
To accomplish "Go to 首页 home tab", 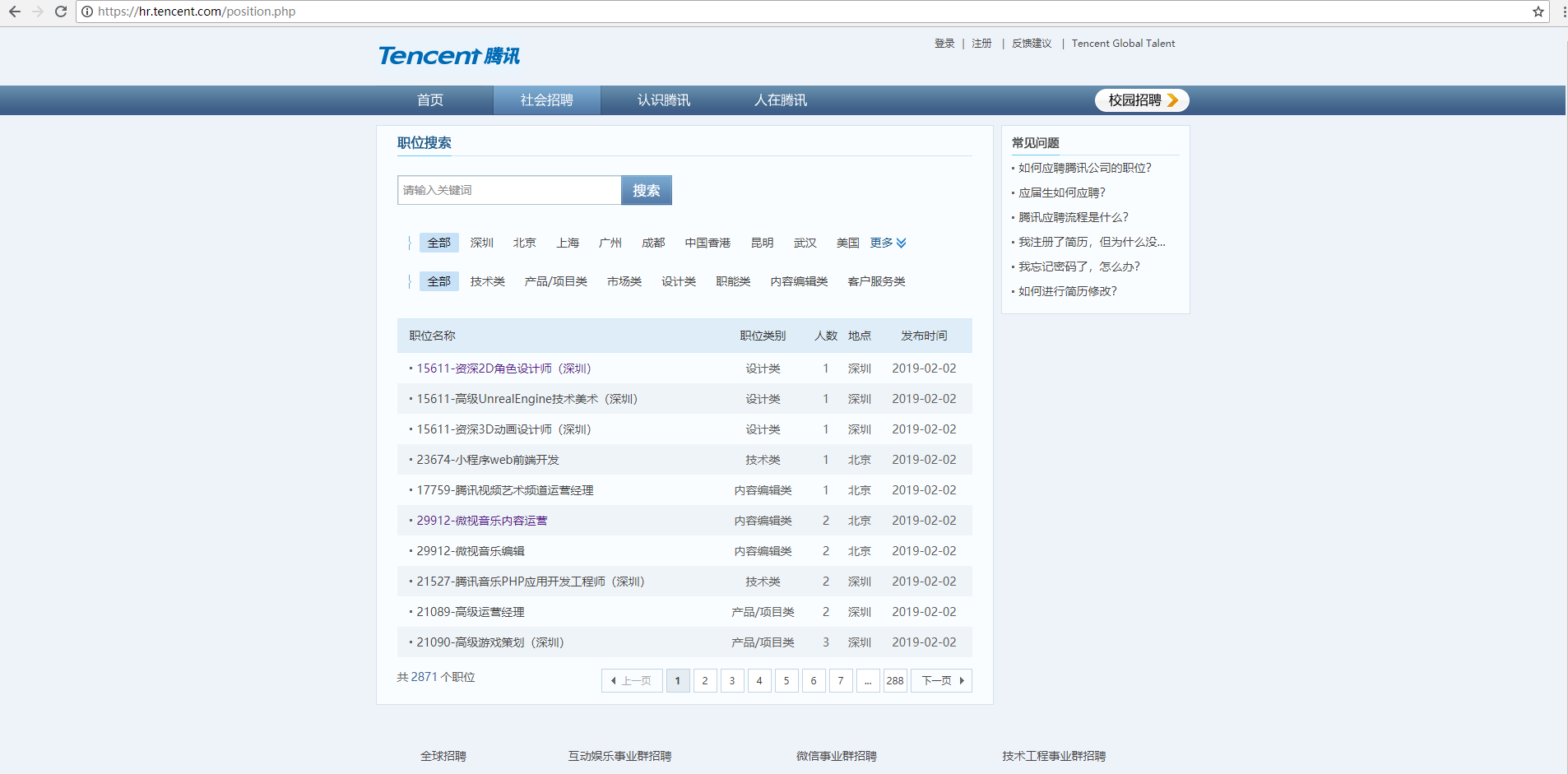I will coord(430,100).
